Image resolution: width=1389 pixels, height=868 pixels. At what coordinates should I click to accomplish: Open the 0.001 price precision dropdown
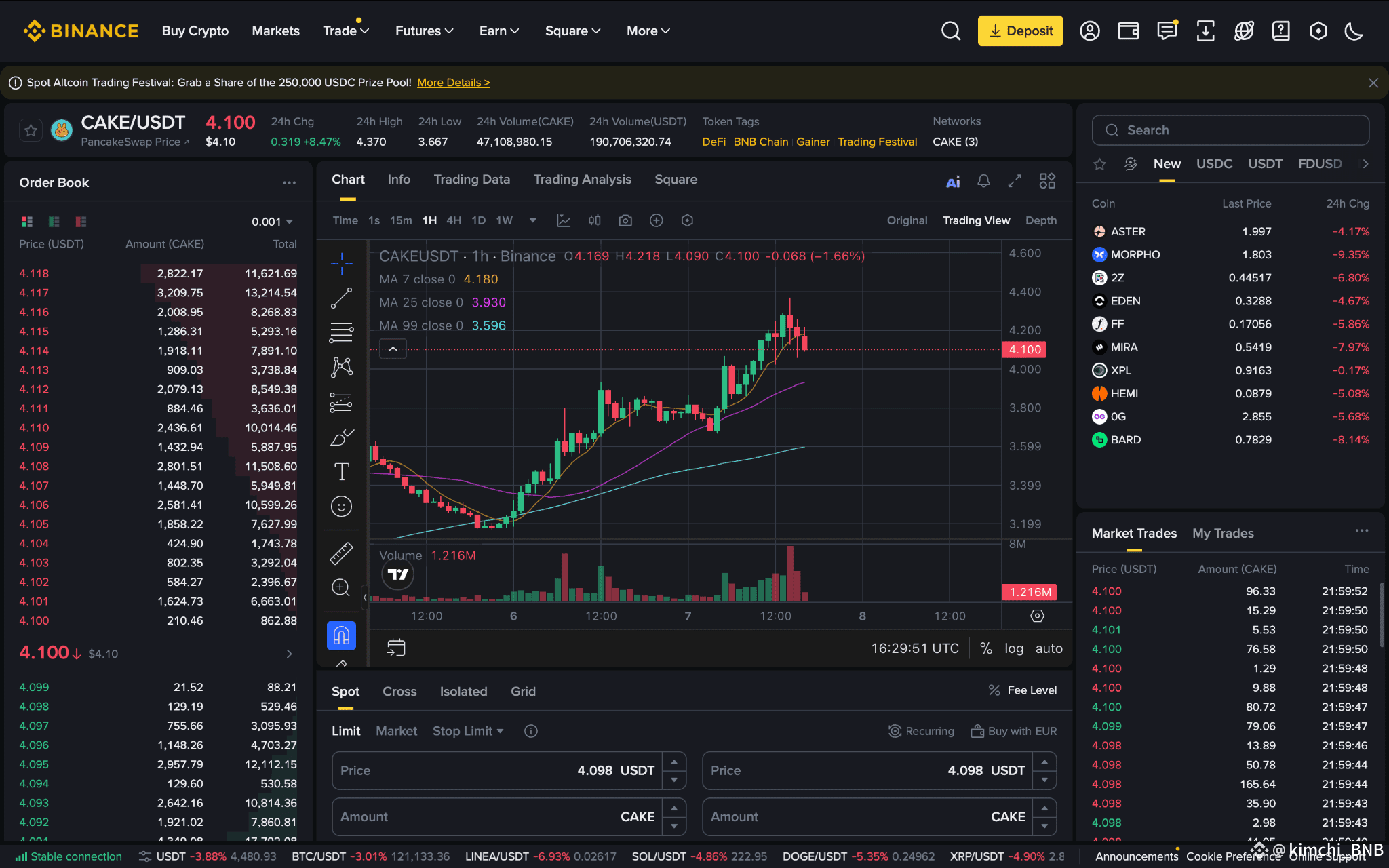point(273,222)
